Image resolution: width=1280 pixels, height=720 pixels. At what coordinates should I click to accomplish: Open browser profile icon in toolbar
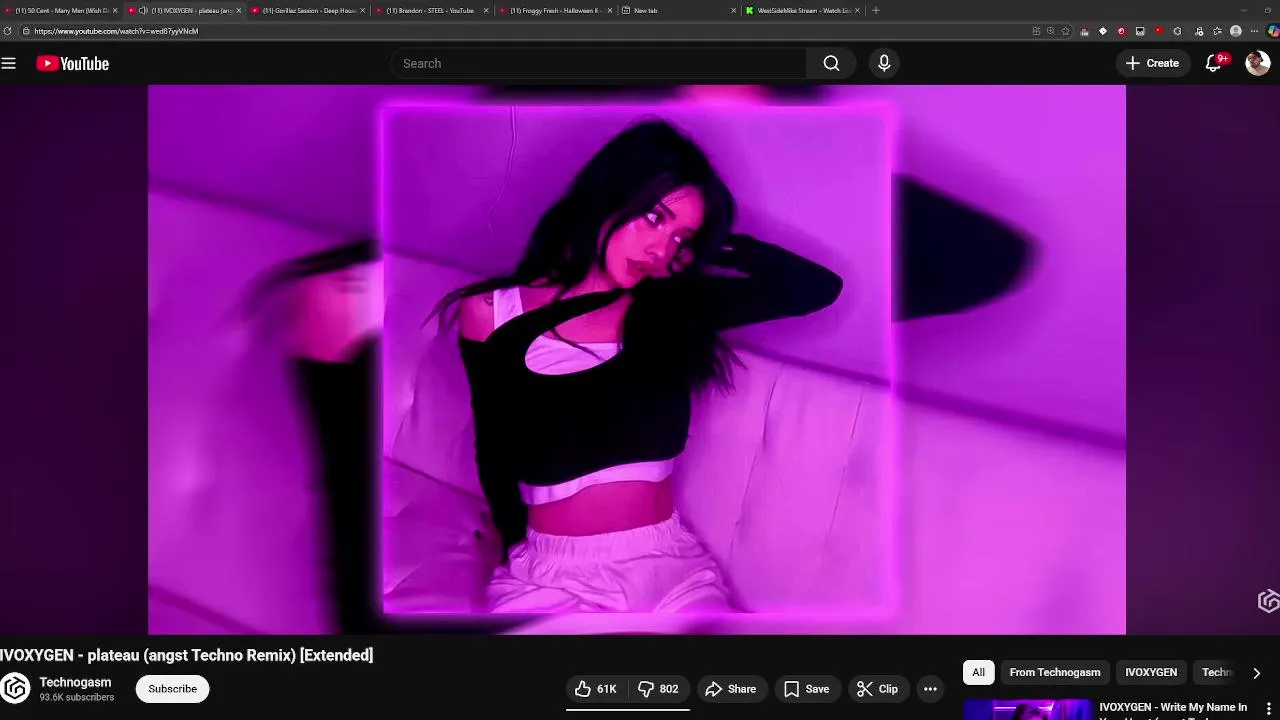(1236, 31)
